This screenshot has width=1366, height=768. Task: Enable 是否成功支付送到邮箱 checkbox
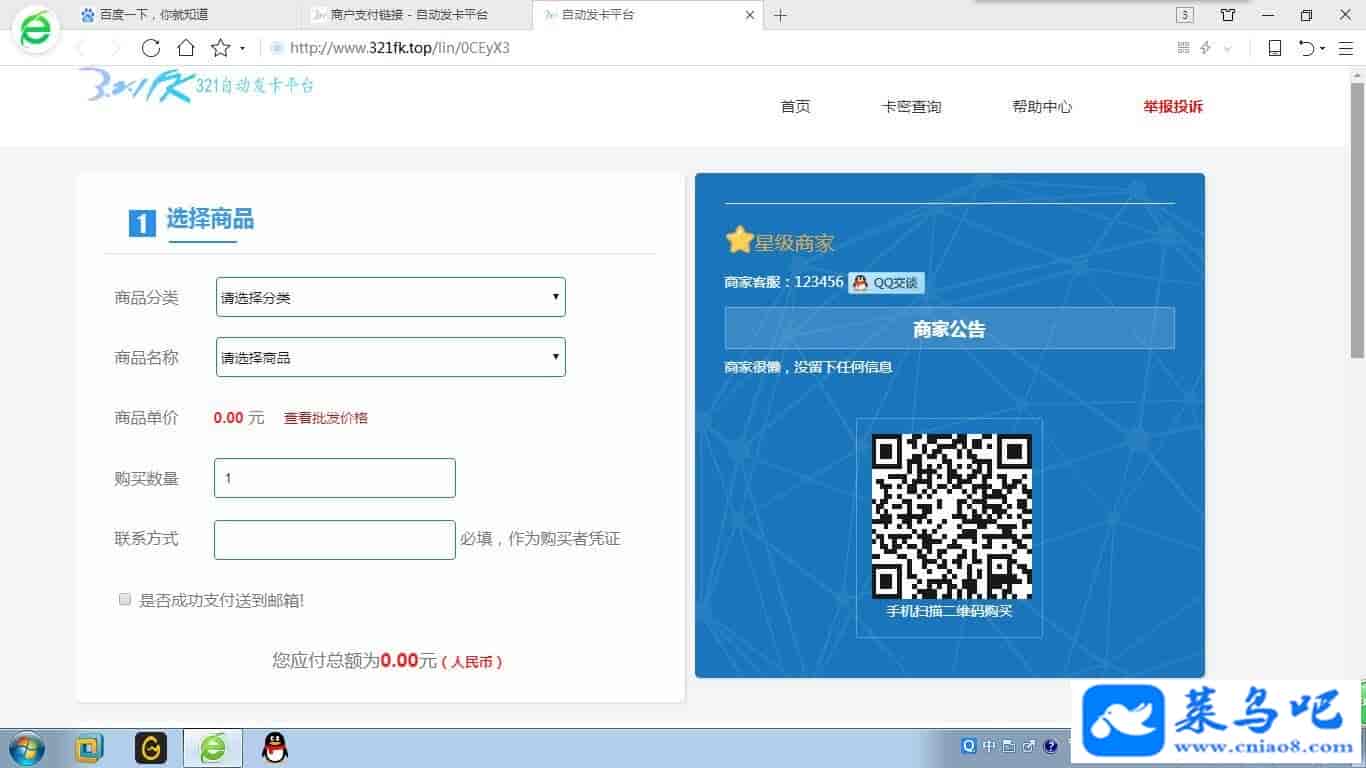pyautogui.click(x=125, y=600)
